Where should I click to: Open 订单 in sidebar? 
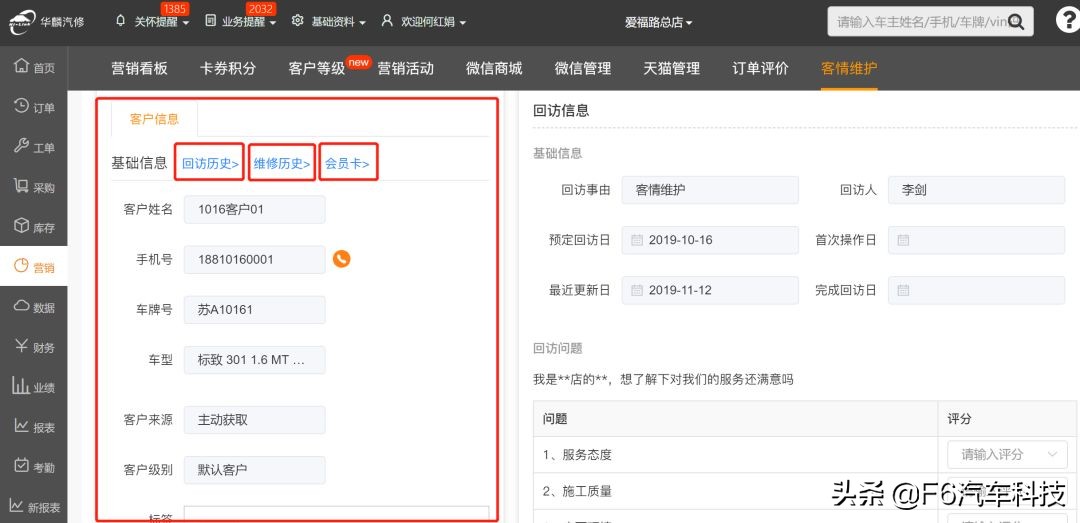[34, 107]
